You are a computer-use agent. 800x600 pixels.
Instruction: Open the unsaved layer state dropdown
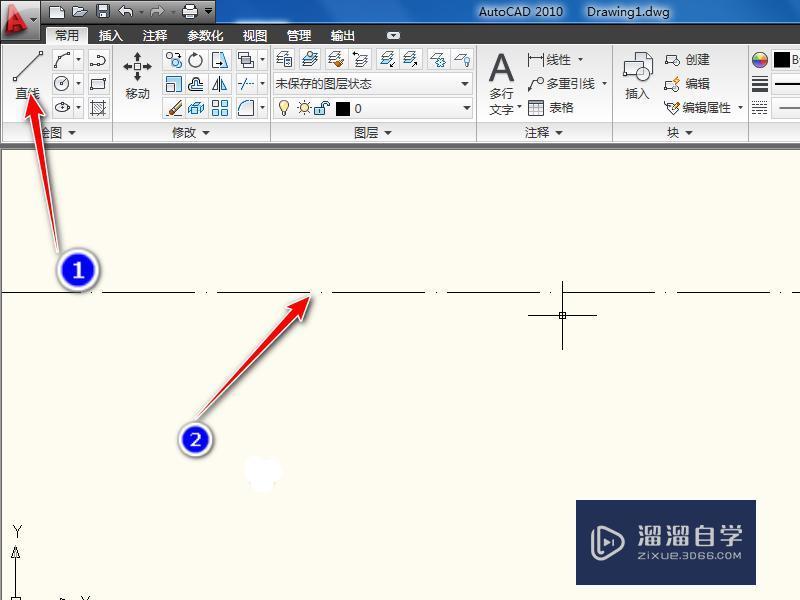(x=372, y=84)
